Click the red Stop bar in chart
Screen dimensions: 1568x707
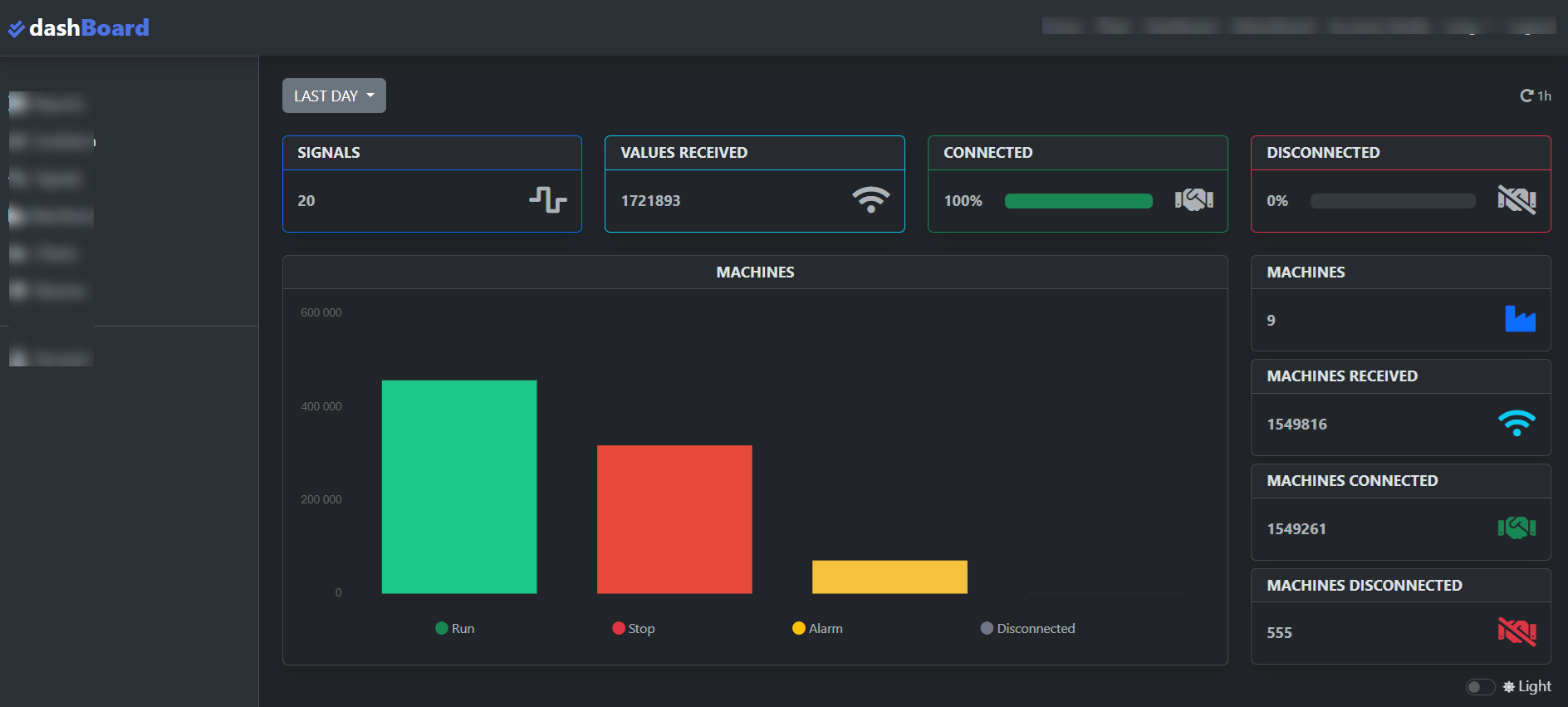pyautogui.click(x=674, y=519)
